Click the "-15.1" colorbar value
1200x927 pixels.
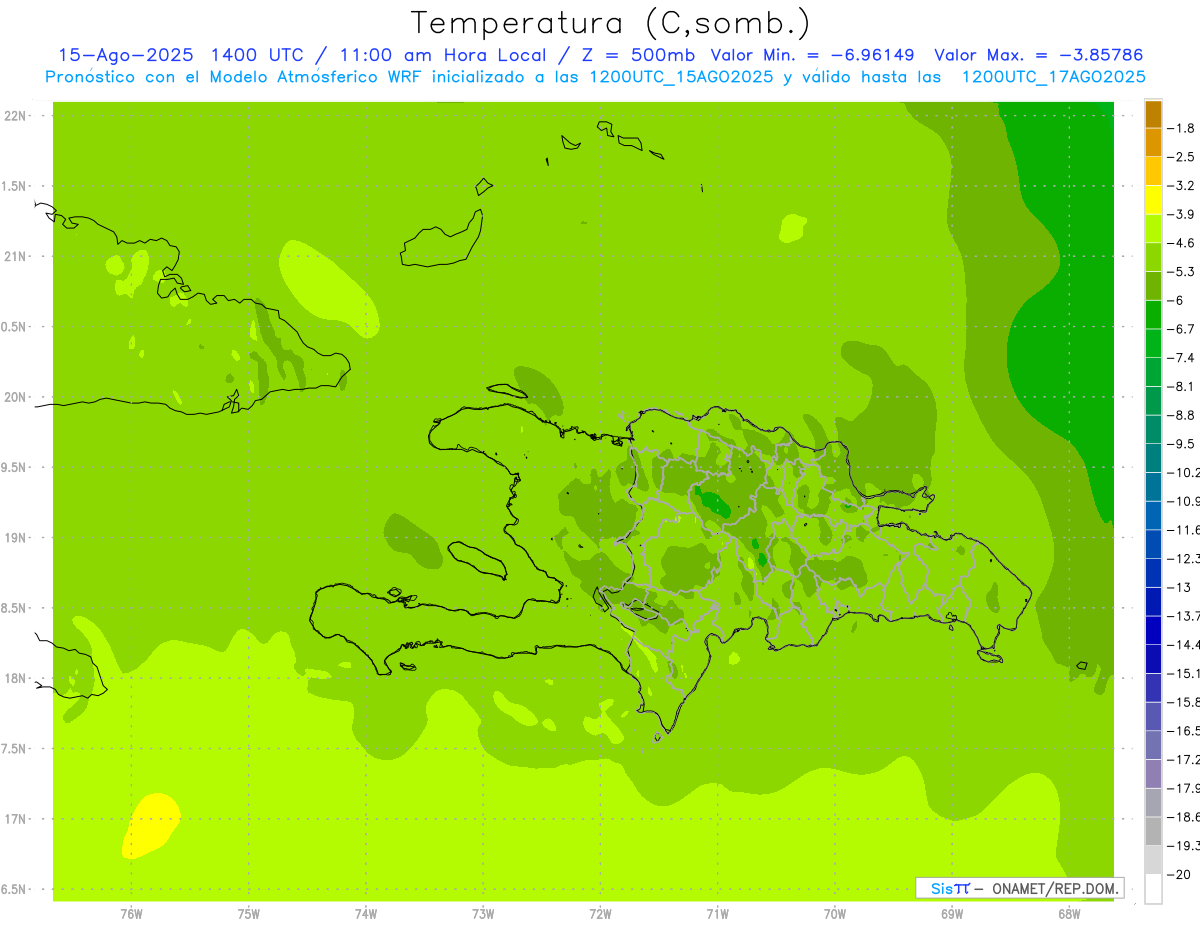[x=1184, y=673]
